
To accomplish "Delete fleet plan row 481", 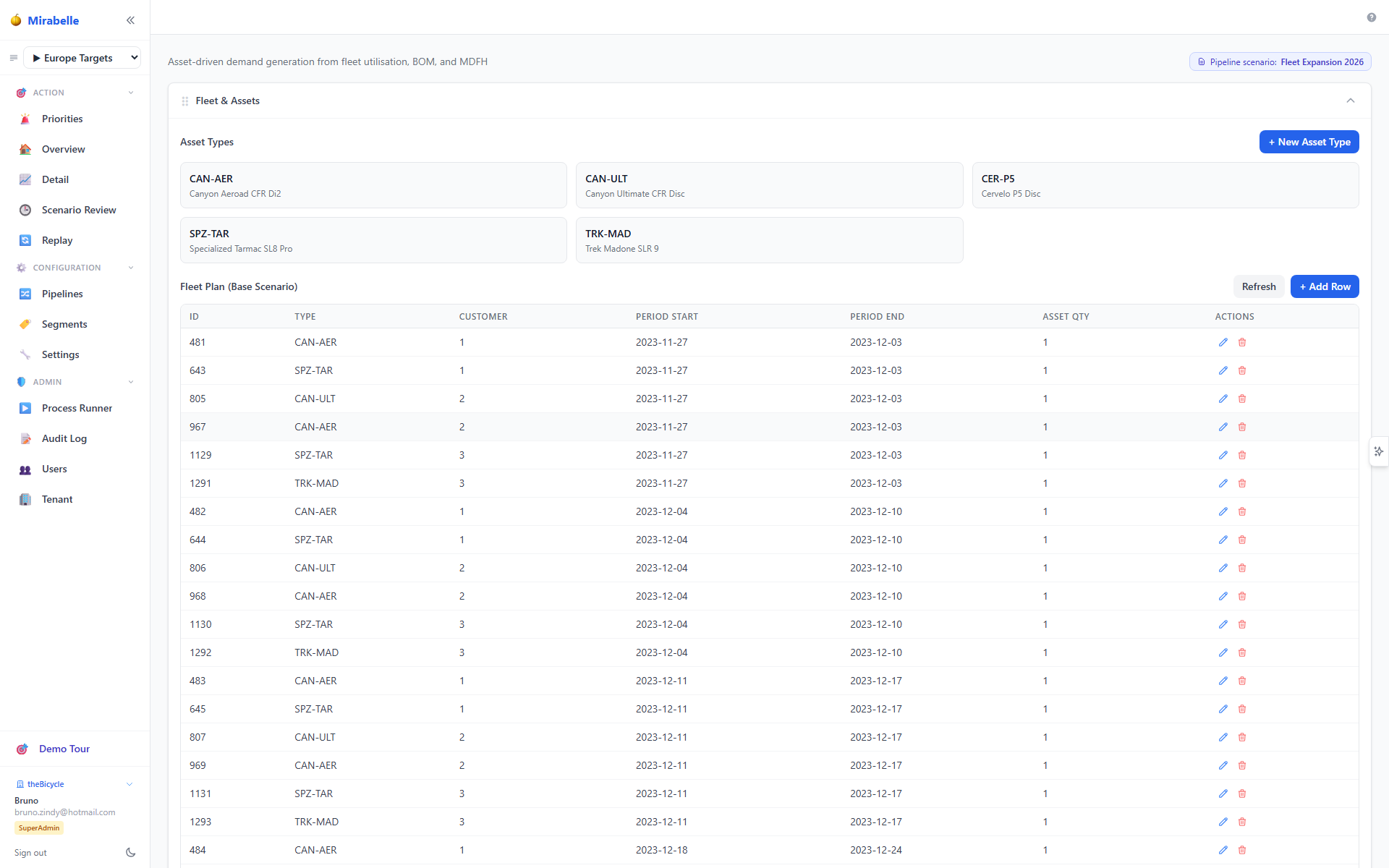I will pos(1242,342).
